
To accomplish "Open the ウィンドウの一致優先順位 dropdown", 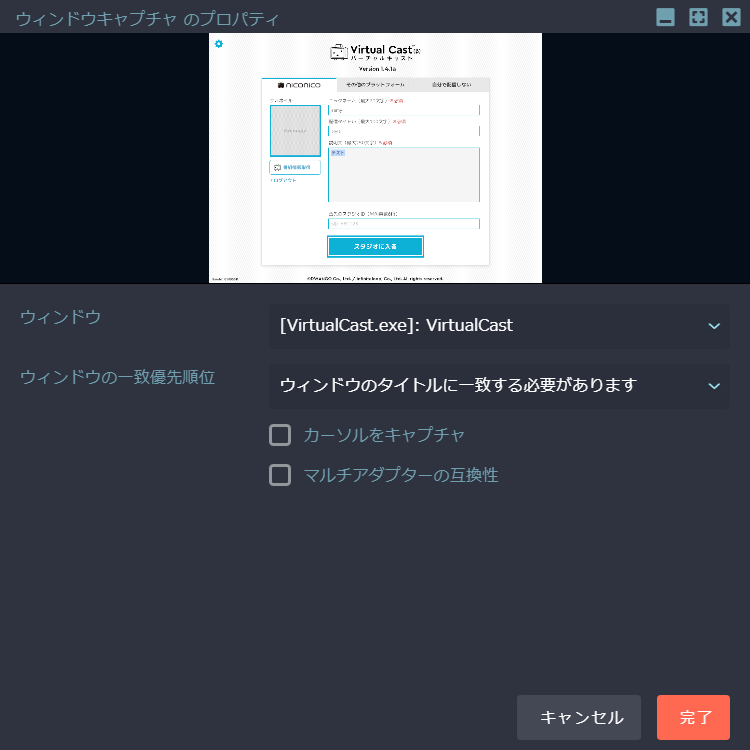I will tap(499, 386).
